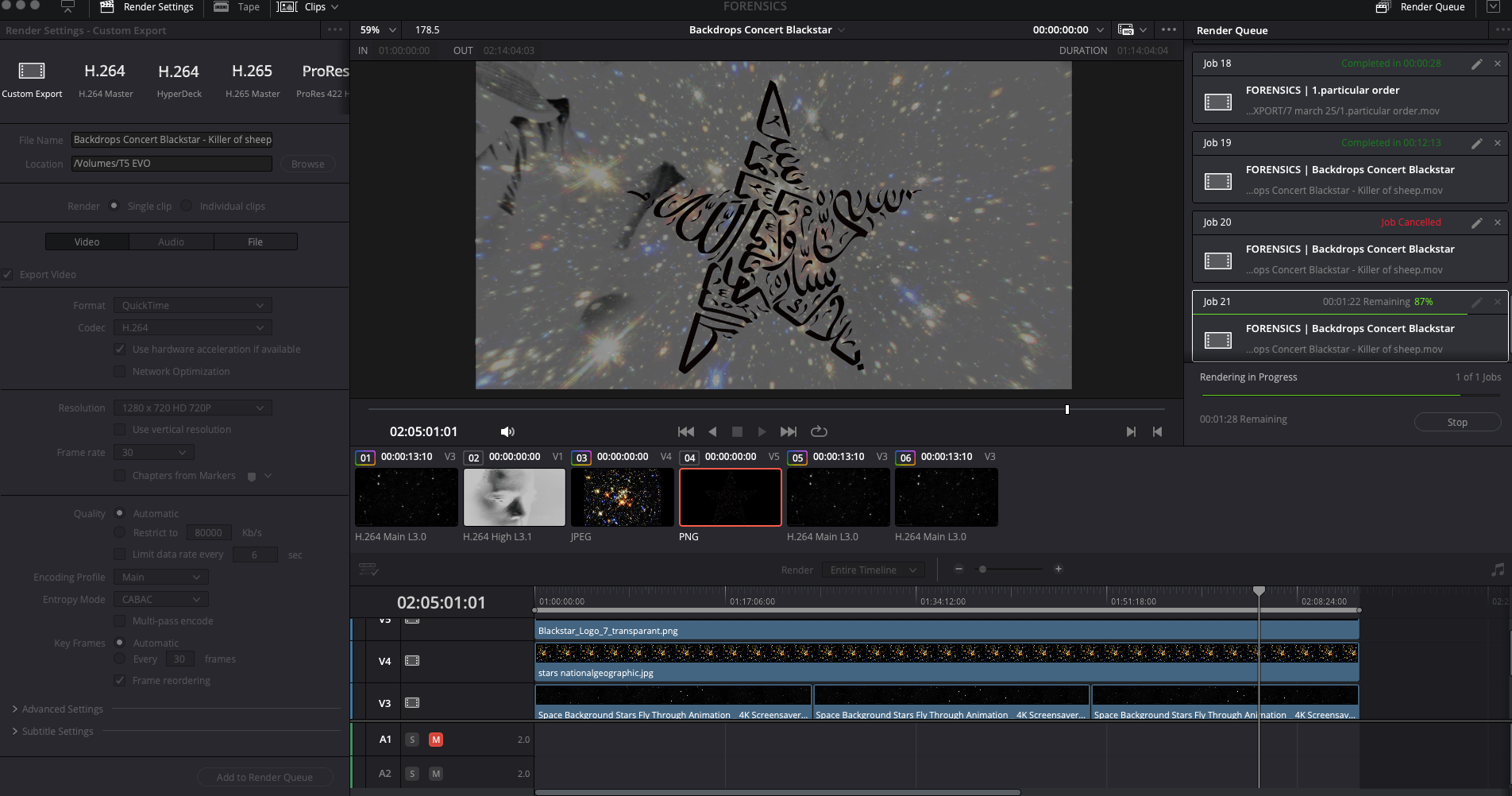
Task: Open Render Entire Timeline dropdown
Action: click(873, 570)
